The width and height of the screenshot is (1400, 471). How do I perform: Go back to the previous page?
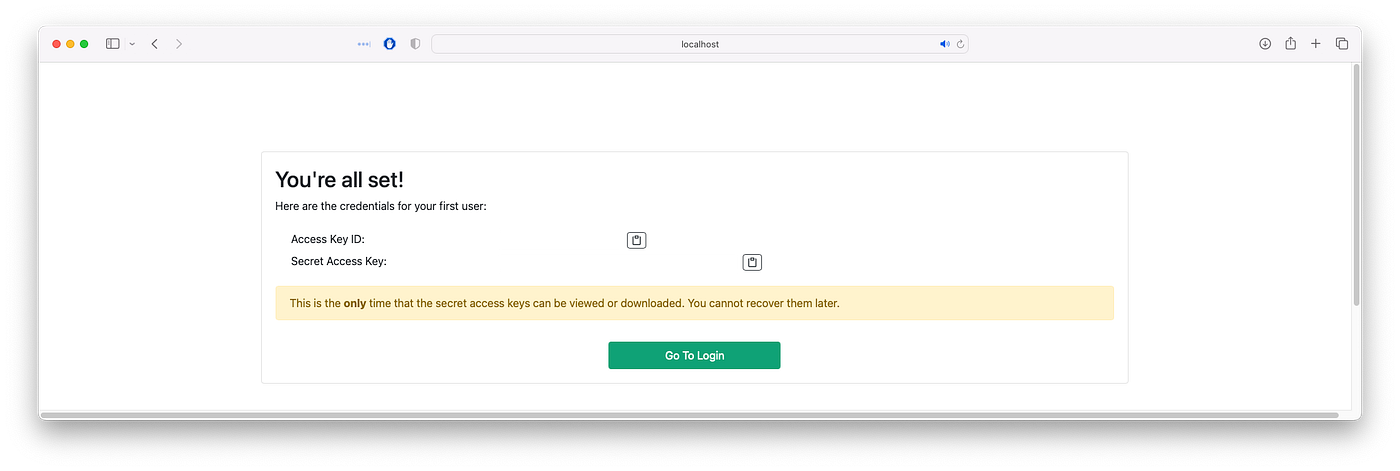tap(155, 44)
